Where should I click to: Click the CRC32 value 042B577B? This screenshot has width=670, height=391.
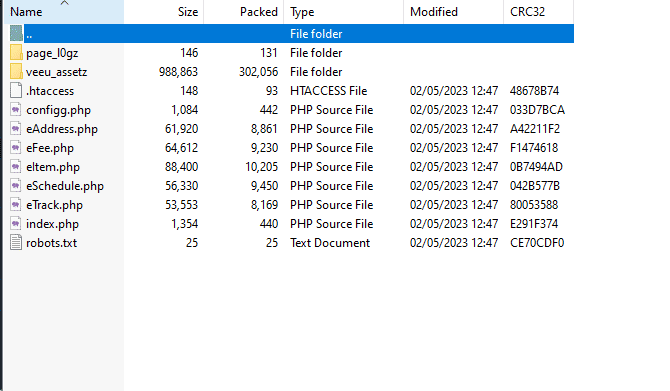535,186
